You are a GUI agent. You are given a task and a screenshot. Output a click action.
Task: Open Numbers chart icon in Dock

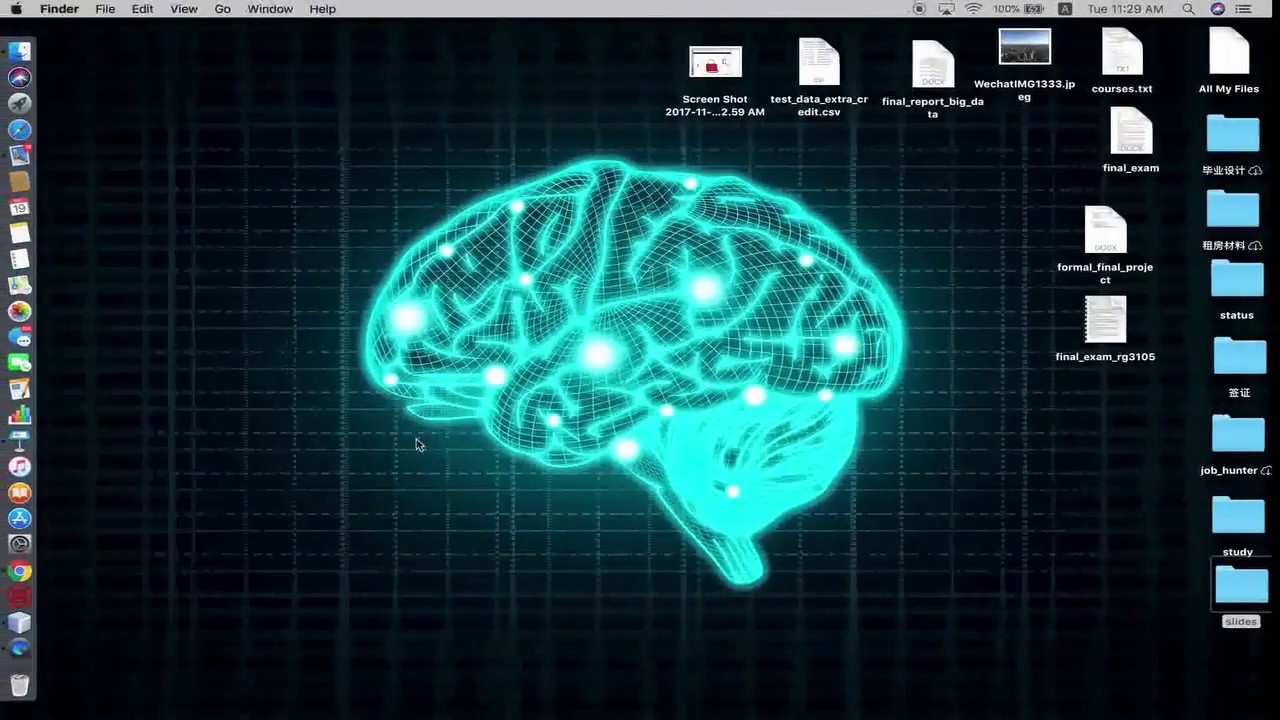pos(19,415)
